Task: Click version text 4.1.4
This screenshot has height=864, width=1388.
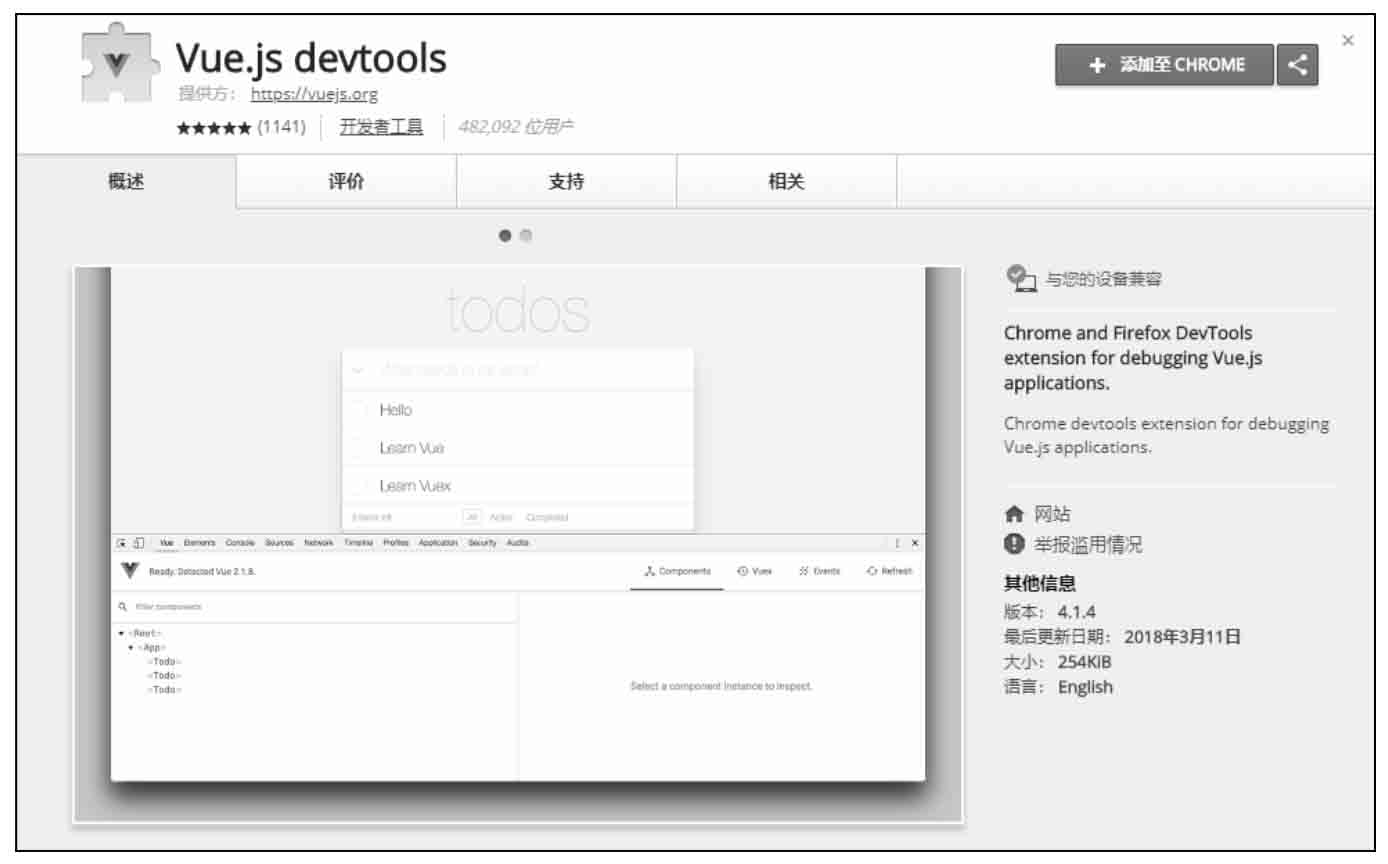Action: coord(1077,613)
